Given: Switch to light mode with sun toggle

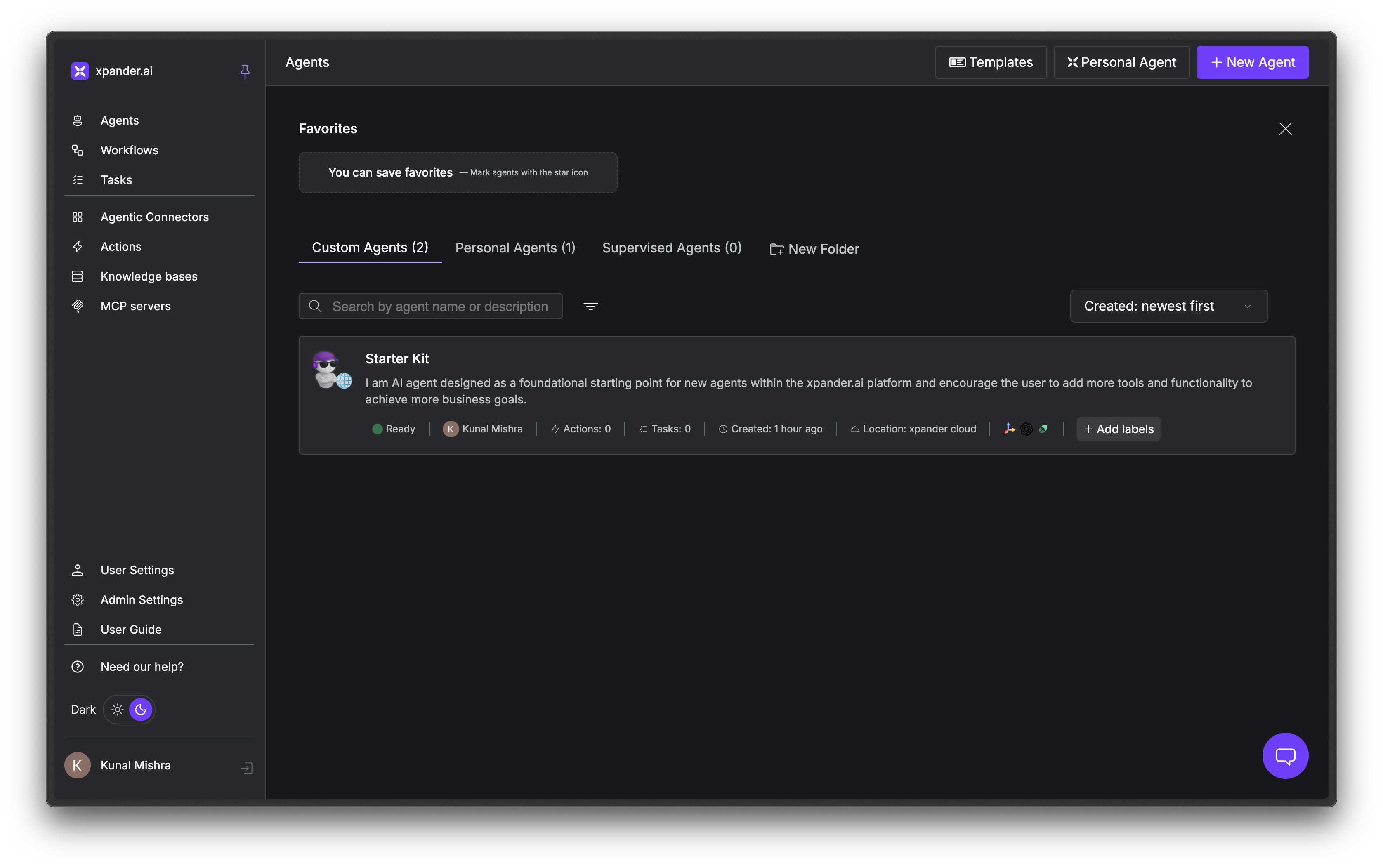Looking at the screenshot, I should (x=117, y=710).
